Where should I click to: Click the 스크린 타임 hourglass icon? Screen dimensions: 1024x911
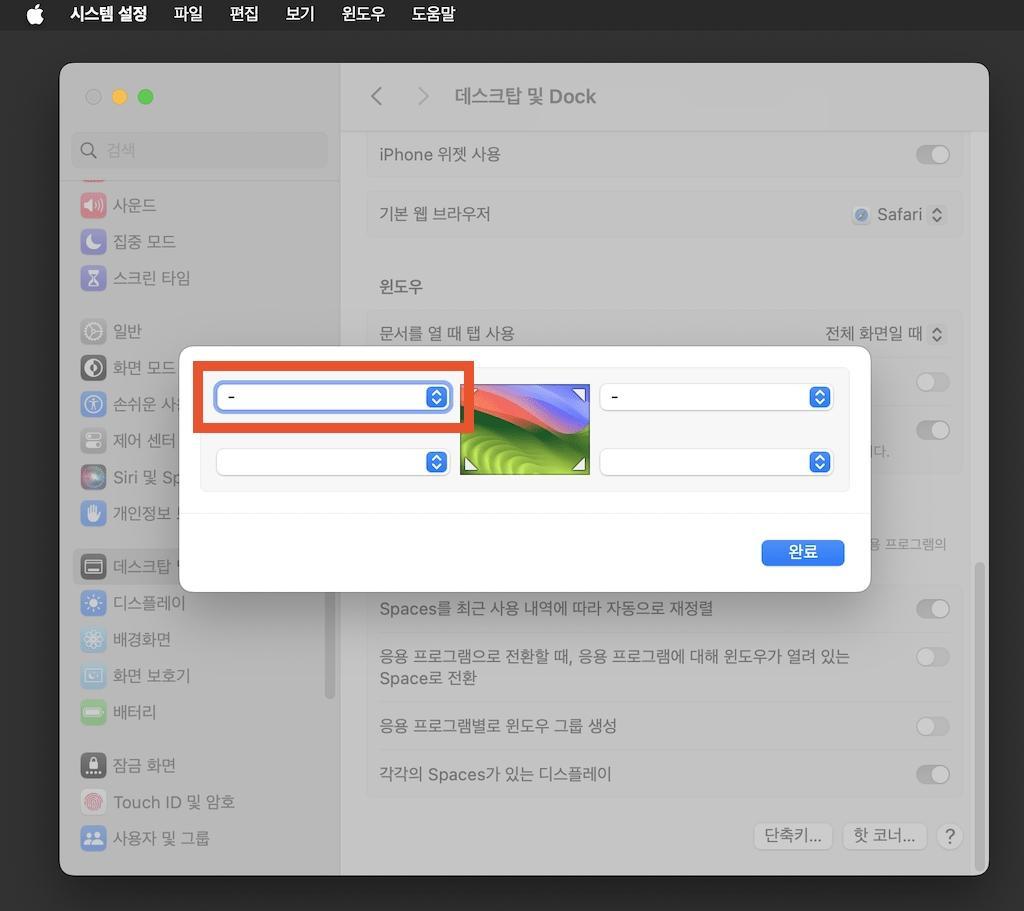pyautogui.click(x=93, y=278)
